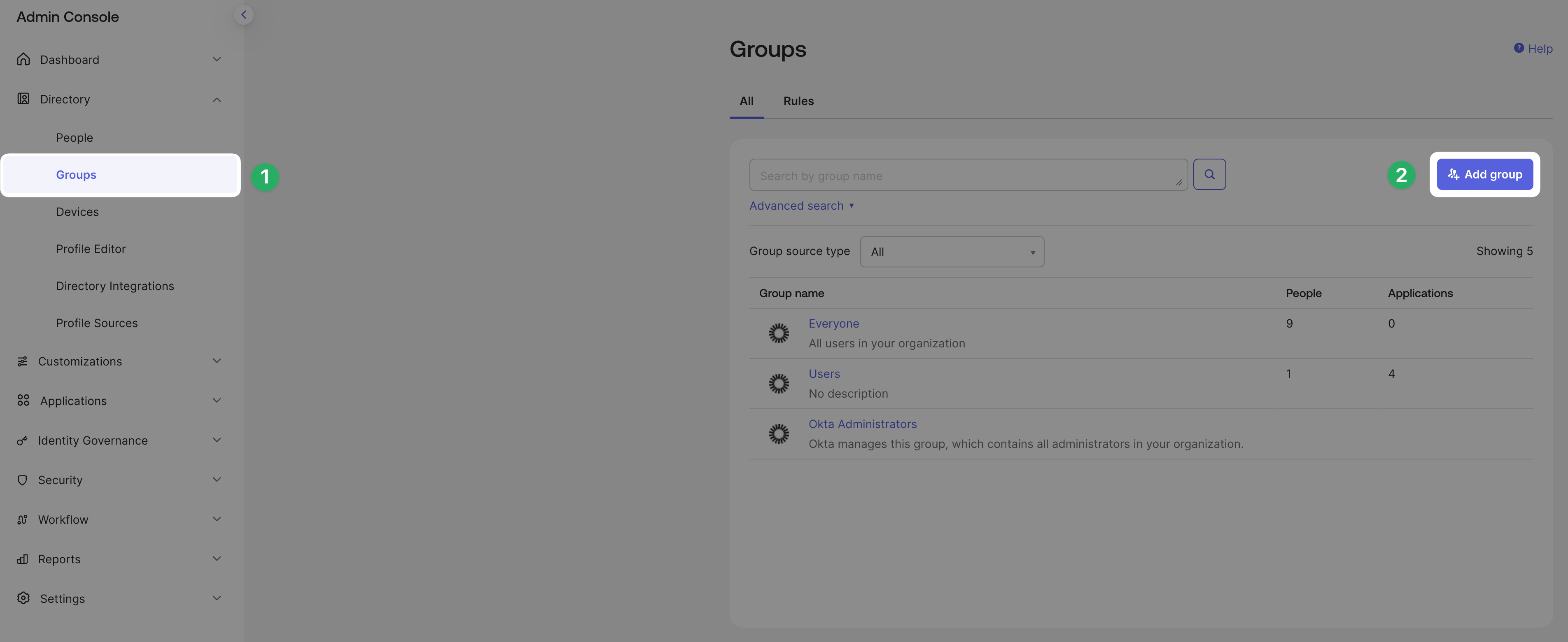This screenshot has height=642, width=1568.
Task: Click the Dashboard home icon
Action: (x=23, y=59)
